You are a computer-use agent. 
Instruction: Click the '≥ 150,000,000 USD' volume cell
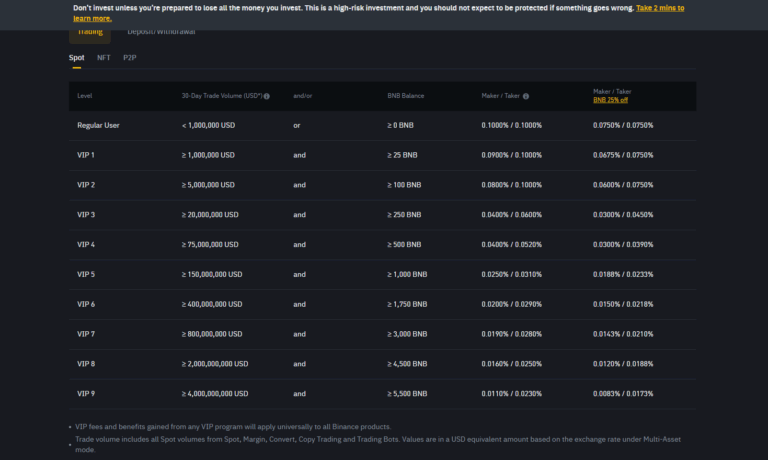click(x=212, y=275)
